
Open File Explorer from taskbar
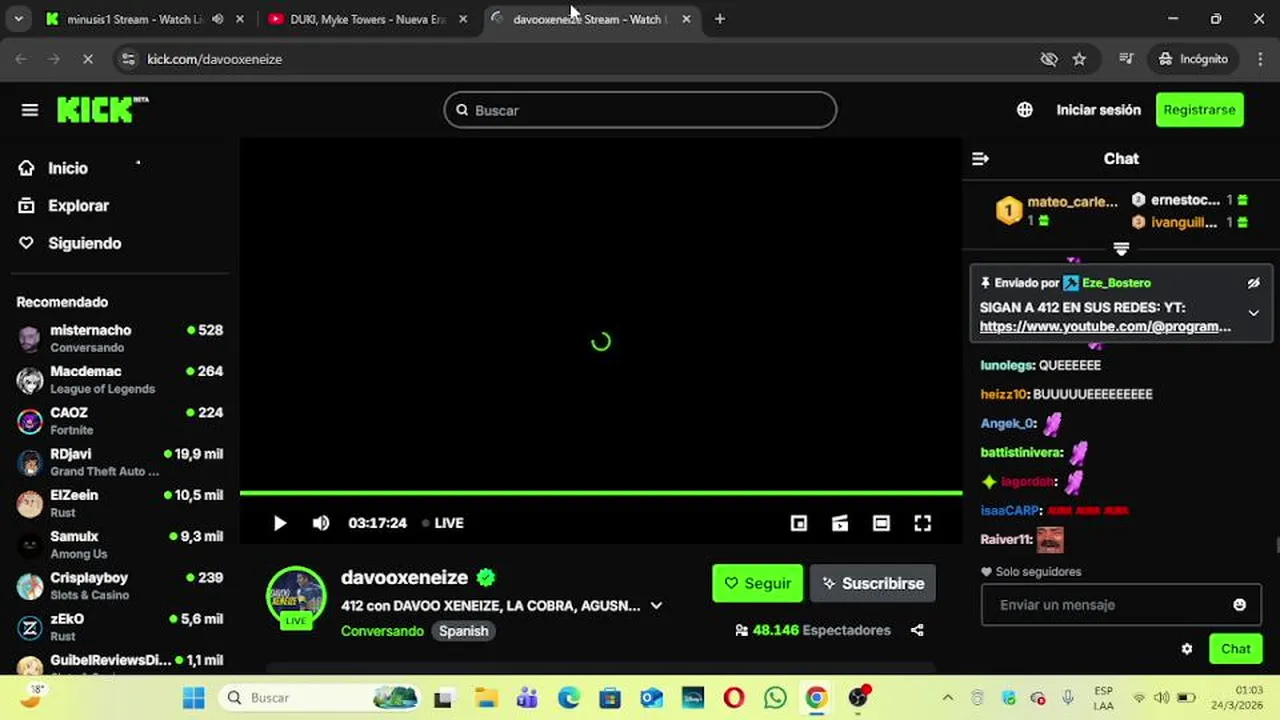point(486,698)
